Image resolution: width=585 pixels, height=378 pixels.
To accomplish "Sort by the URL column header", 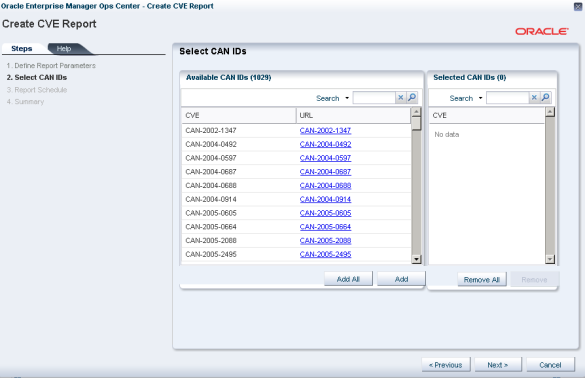I will 353,116.
